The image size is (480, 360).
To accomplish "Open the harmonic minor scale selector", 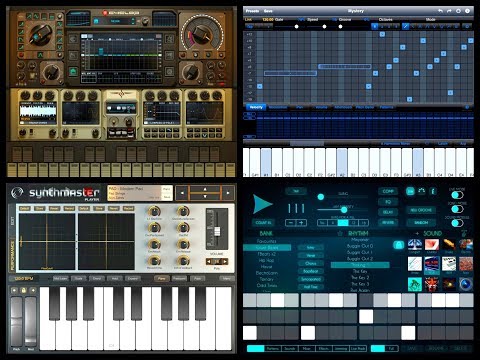I will (x=395, y=143).
